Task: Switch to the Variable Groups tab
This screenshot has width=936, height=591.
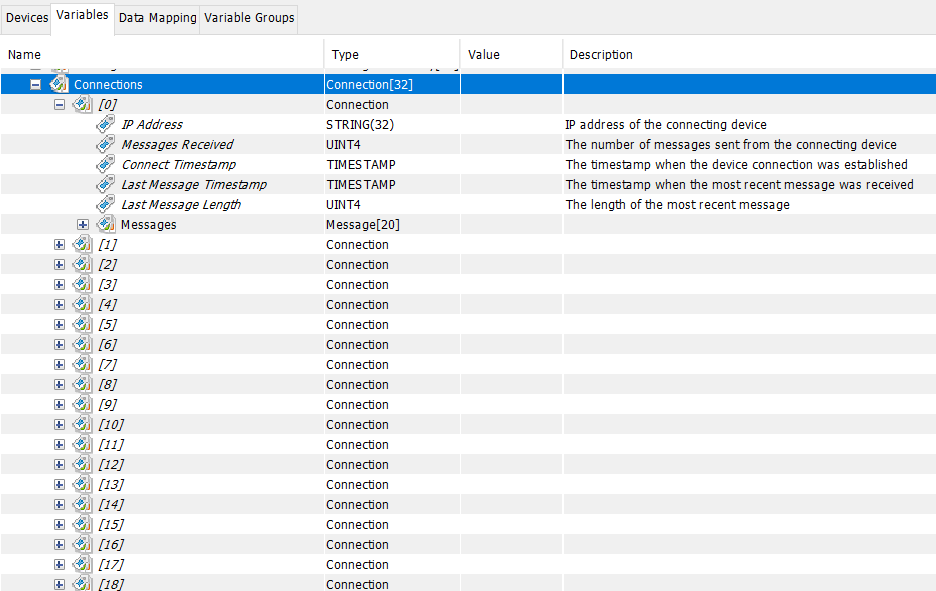Action: (x=248, y=17)
